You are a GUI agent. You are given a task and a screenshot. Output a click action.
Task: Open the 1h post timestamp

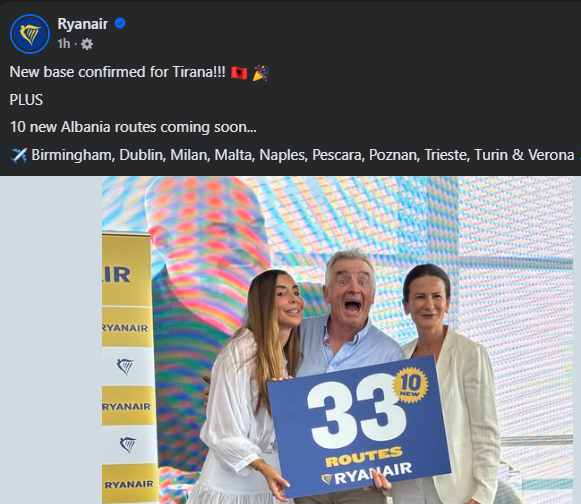(x=64, y=44)
